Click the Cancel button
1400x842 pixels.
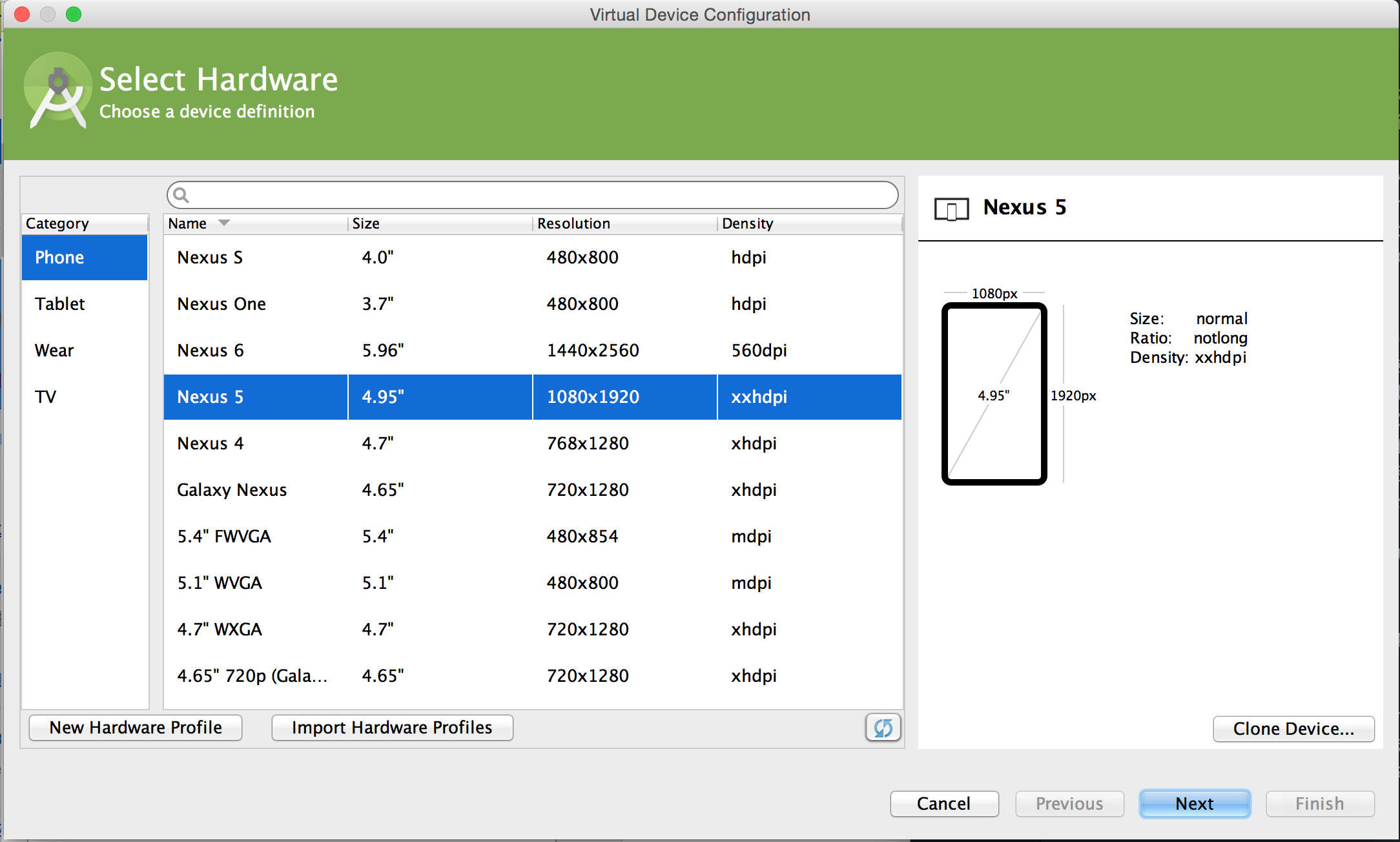click(944, 803)
